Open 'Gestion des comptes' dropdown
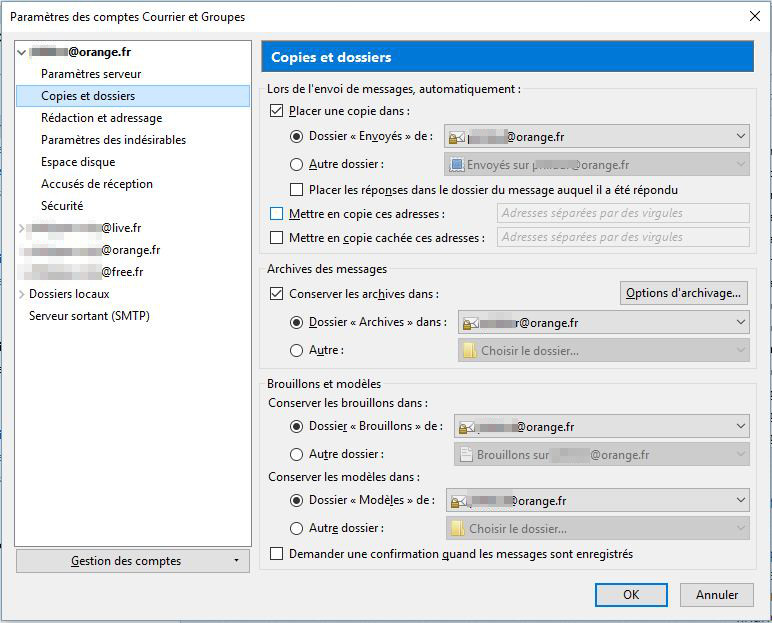Viewport: 772px width, 623px height. pyautogui.click(x=133, y=561)
